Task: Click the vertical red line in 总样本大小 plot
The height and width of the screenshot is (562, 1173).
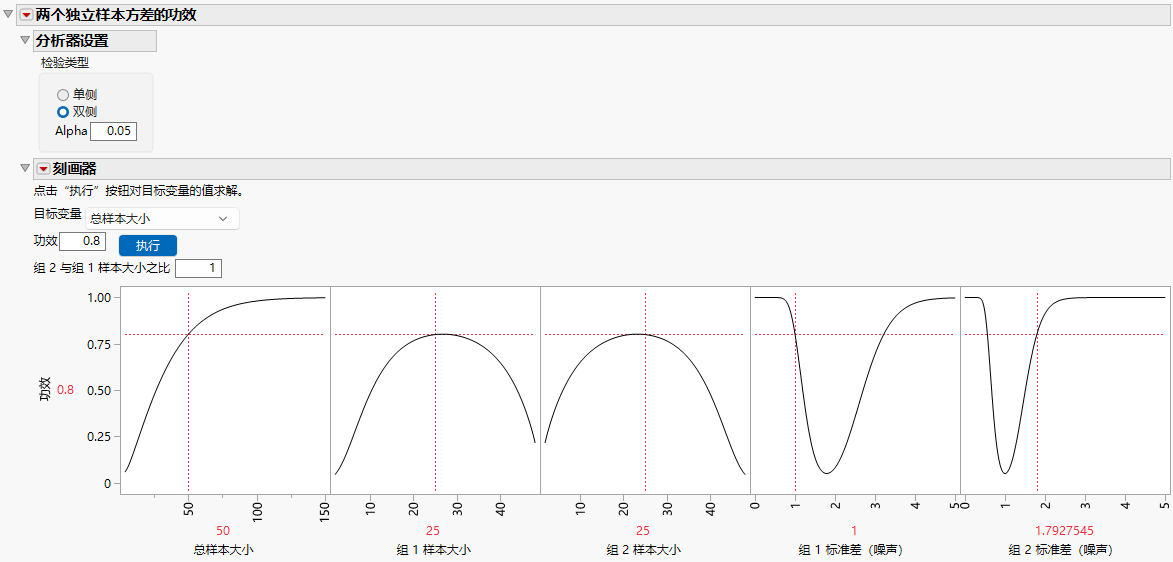Action: pyautogui.click(x=189, y=390)
